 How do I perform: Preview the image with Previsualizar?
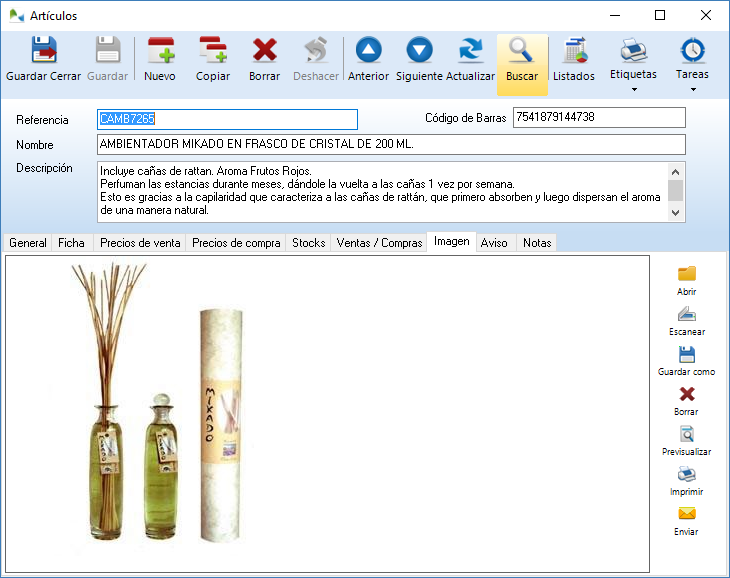[x=686, y=440]
